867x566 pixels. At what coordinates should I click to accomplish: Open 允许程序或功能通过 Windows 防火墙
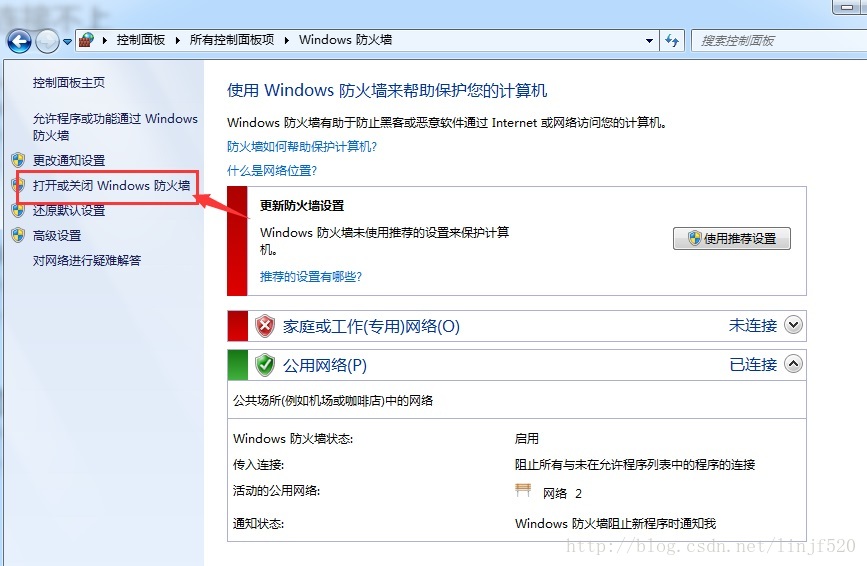[x=115, y=127]
